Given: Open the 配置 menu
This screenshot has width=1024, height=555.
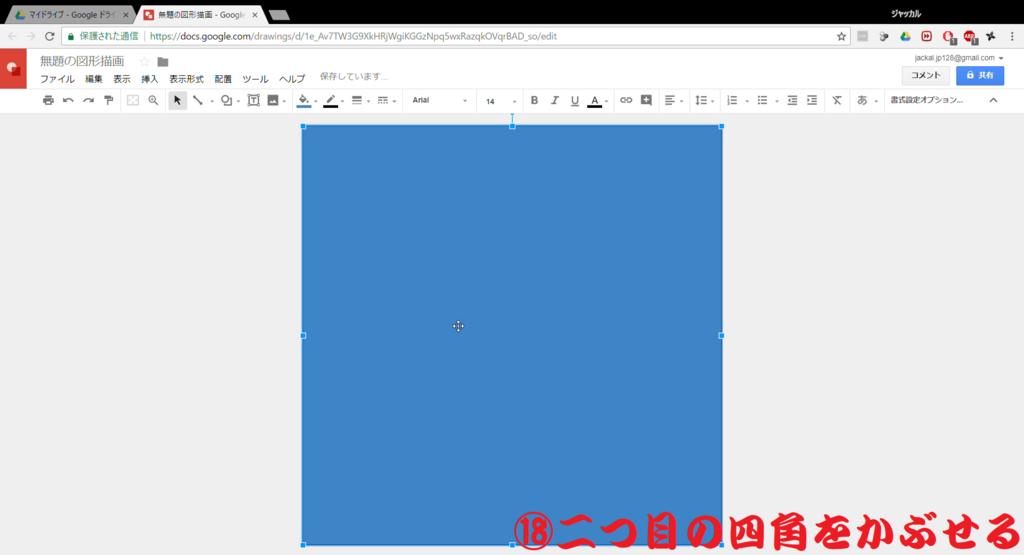Looking at the screenshot, I should (x=223, y=79).
